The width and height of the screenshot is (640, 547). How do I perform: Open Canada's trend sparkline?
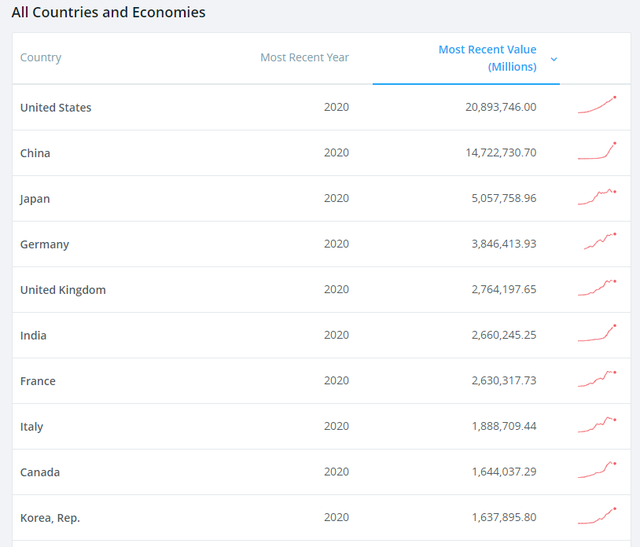(597, 470)
